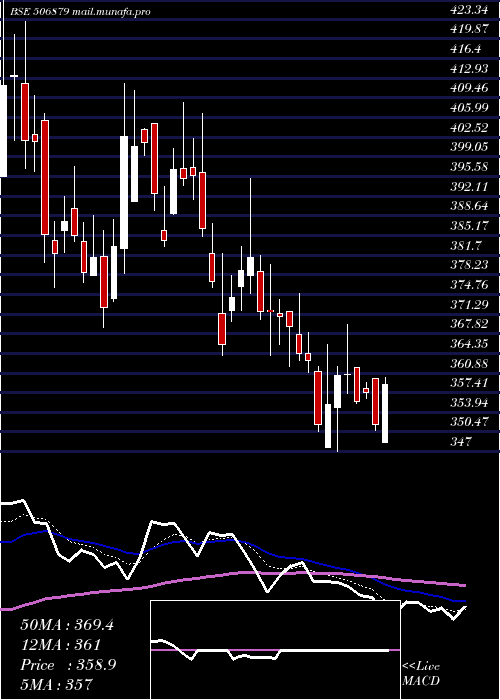Click the Price : 358.9 readout
This screenshot has width=500, height=700.
(x=68, y=665)
